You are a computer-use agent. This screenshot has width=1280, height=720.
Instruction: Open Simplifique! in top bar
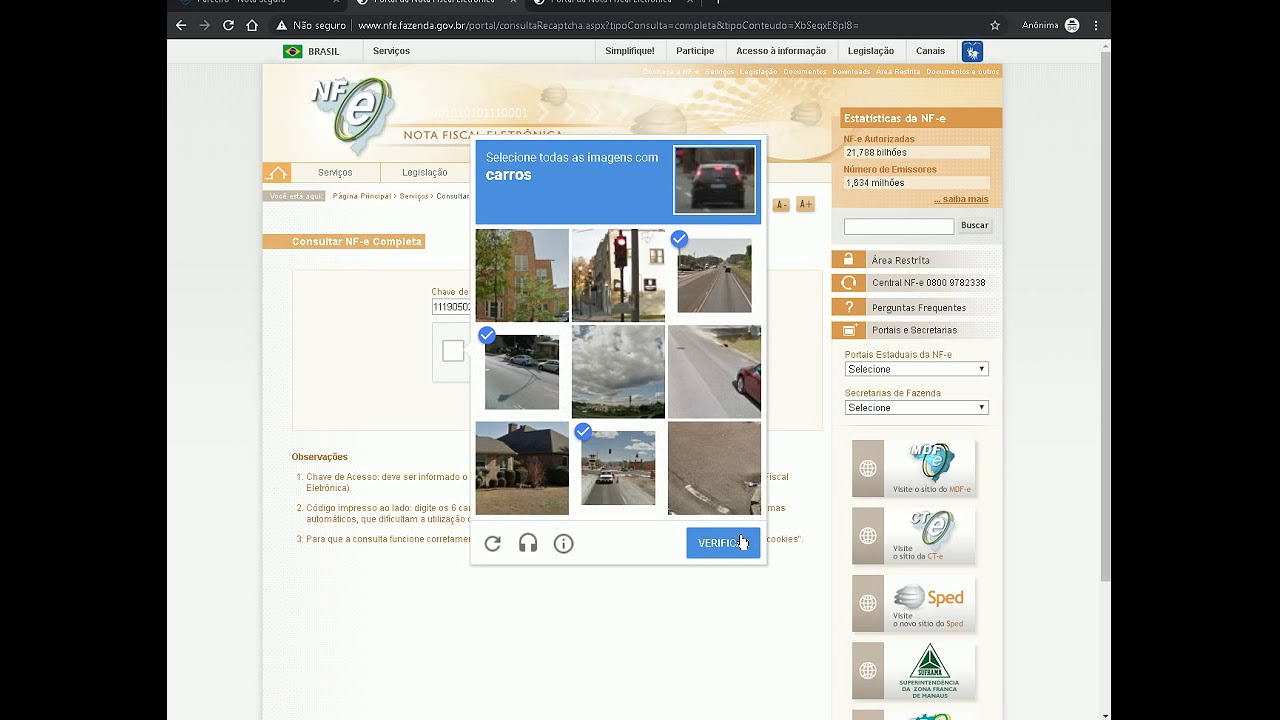[x=630, y=51]
